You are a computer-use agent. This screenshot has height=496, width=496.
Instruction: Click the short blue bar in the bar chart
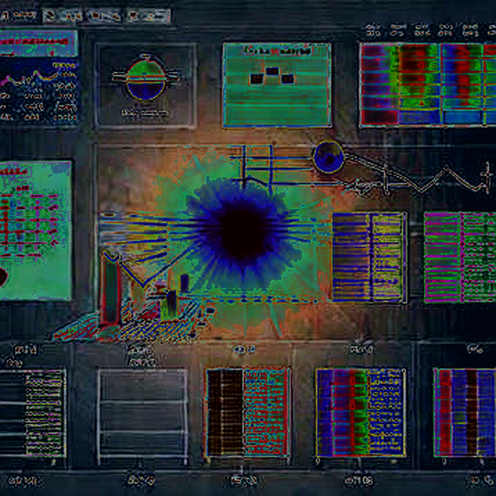[184, 283]
